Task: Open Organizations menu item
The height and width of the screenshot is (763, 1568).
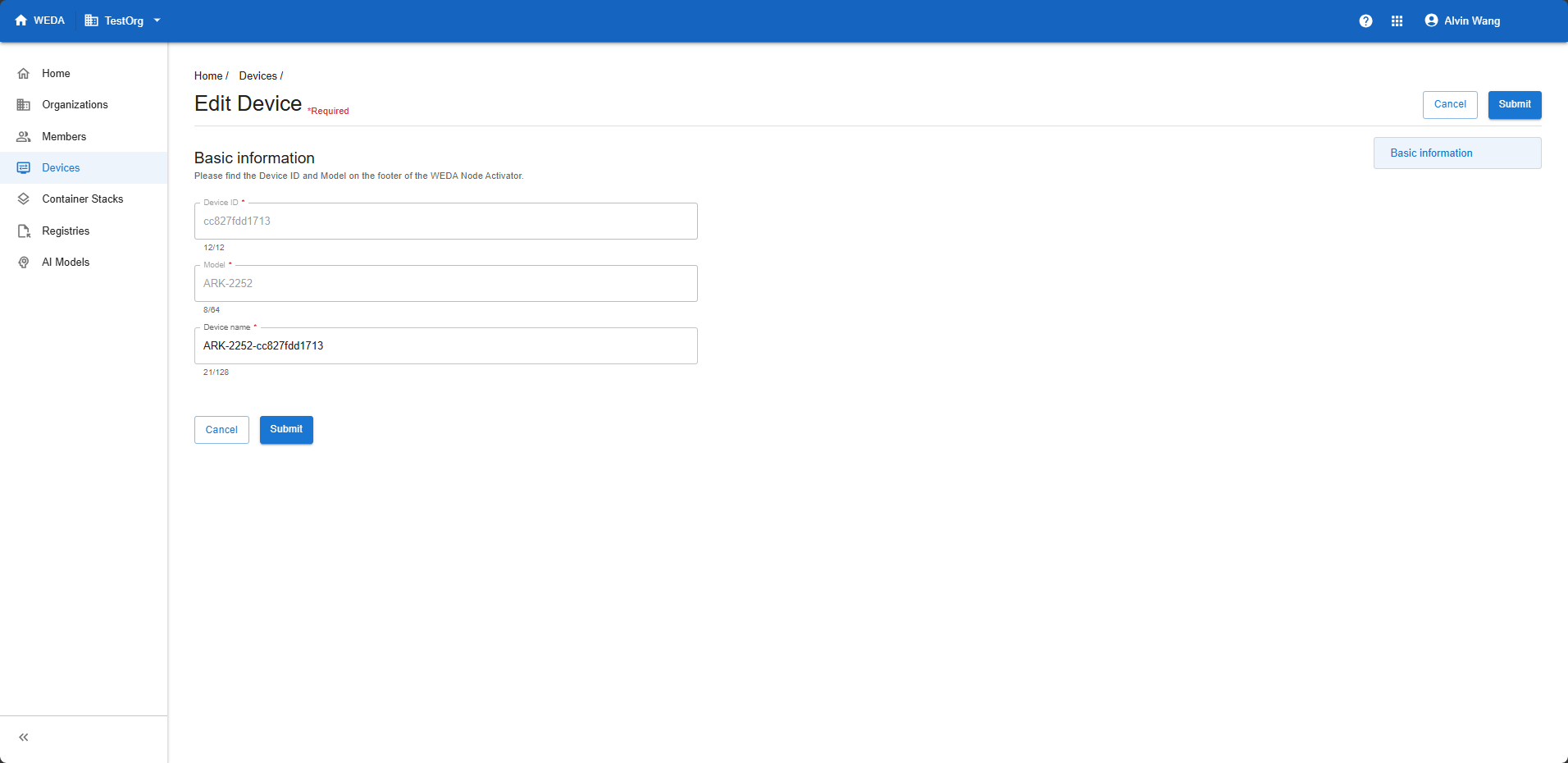Action: click(x=84, y=105)
